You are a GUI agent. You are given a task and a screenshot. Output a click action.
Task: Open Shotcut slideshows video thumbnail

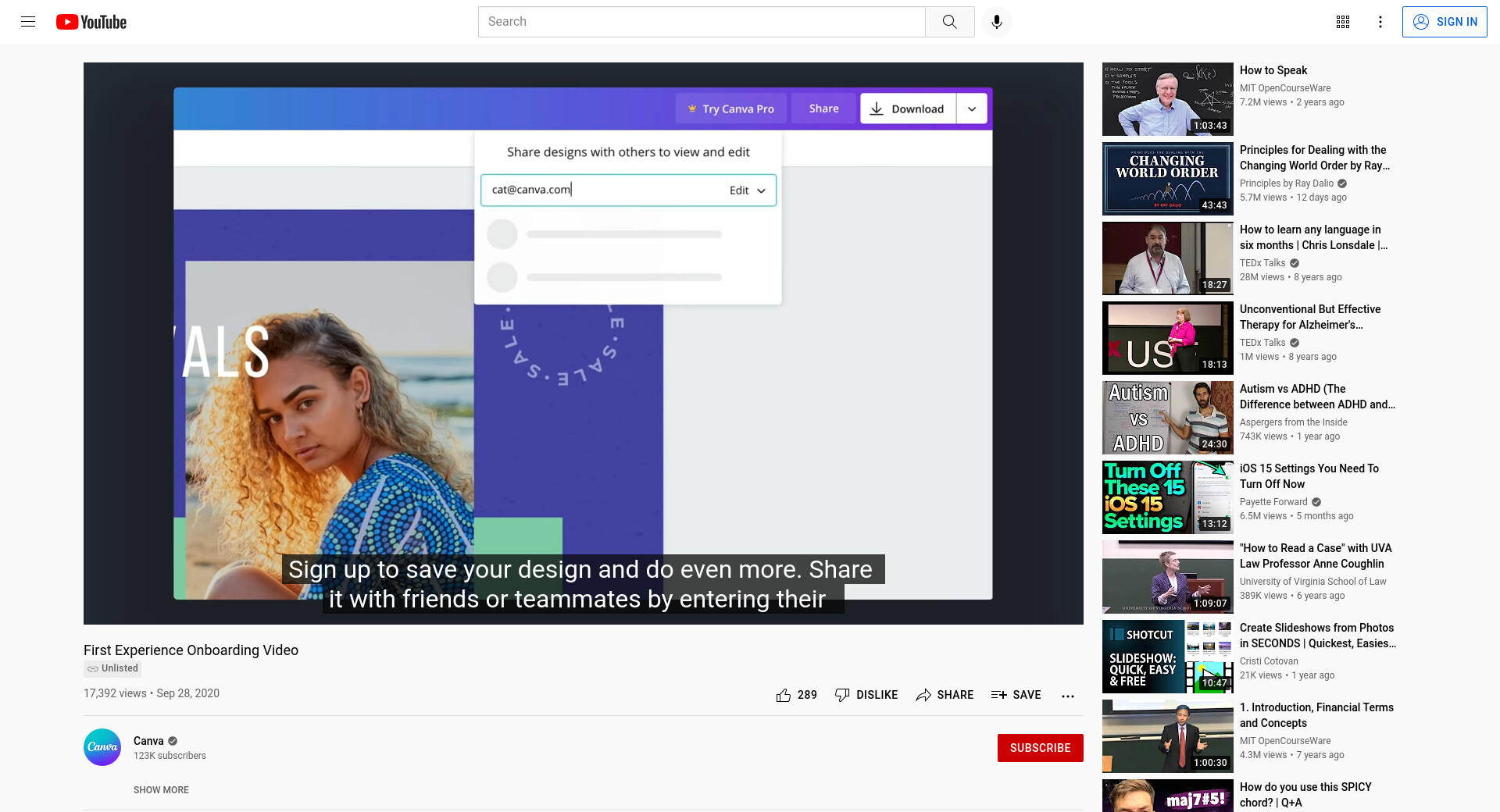(1168, 657)
